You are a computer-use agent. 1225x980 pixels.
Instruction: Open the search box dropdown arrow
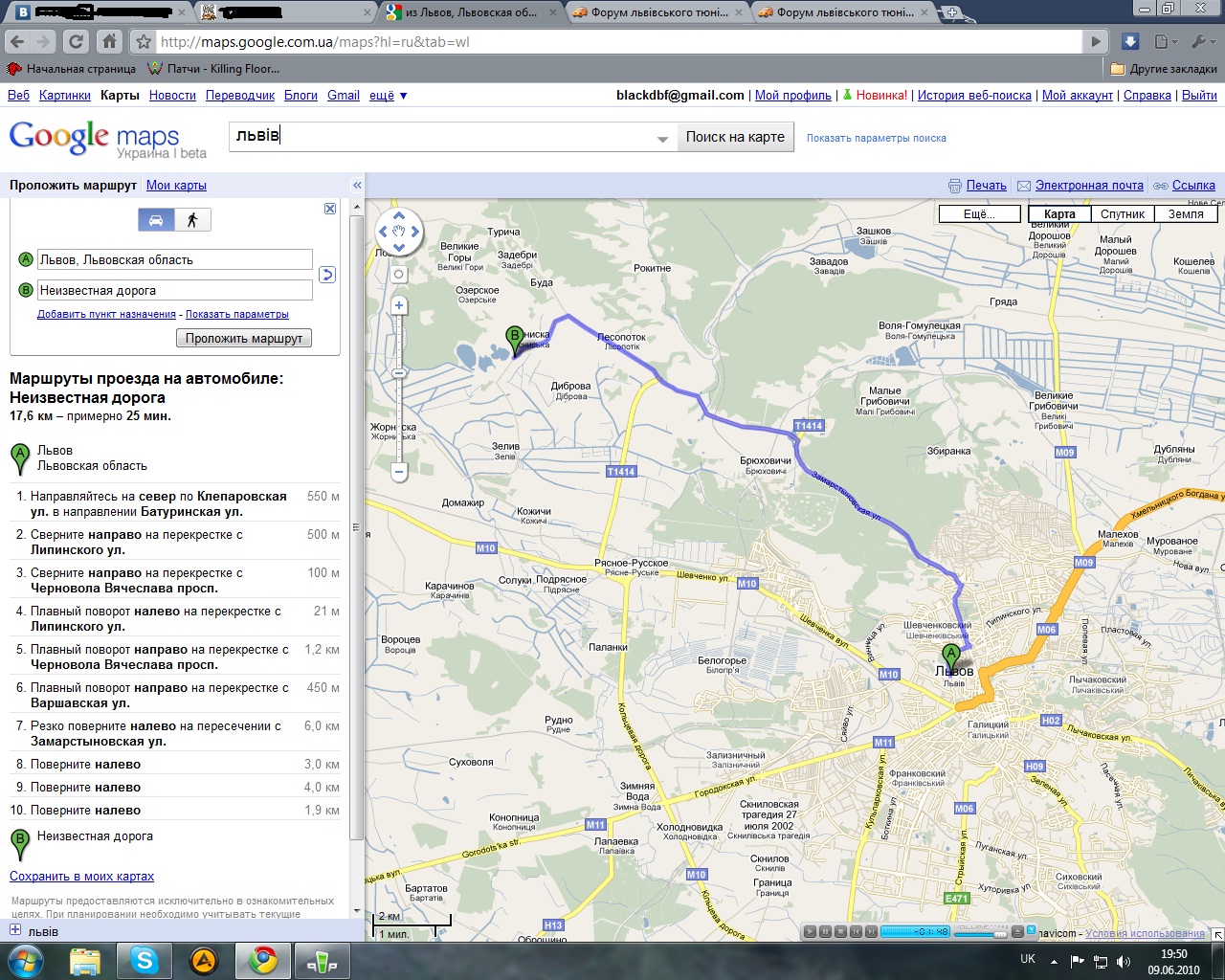(662, 139)
